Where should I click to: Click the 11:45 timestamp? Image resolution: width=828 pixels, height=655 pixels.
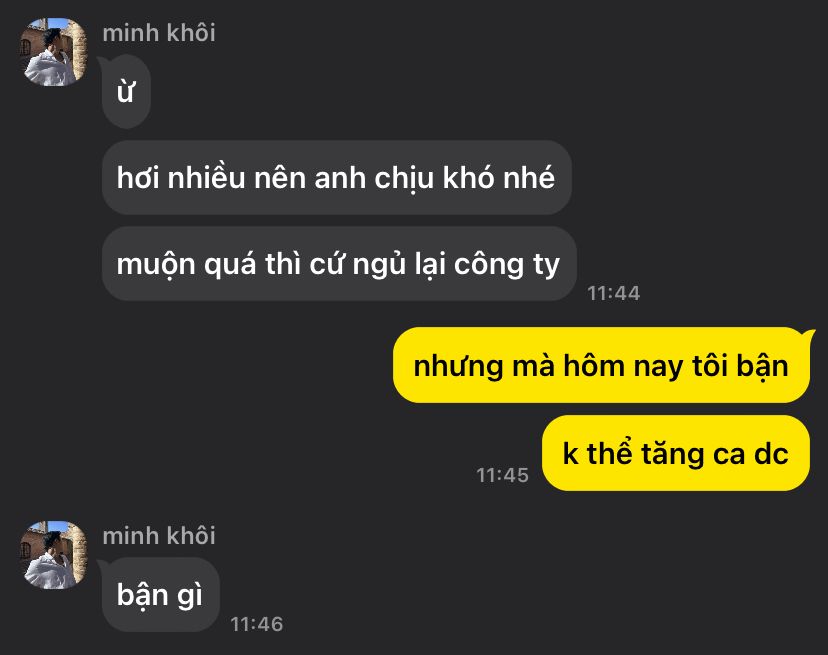[x=503, y=475]
